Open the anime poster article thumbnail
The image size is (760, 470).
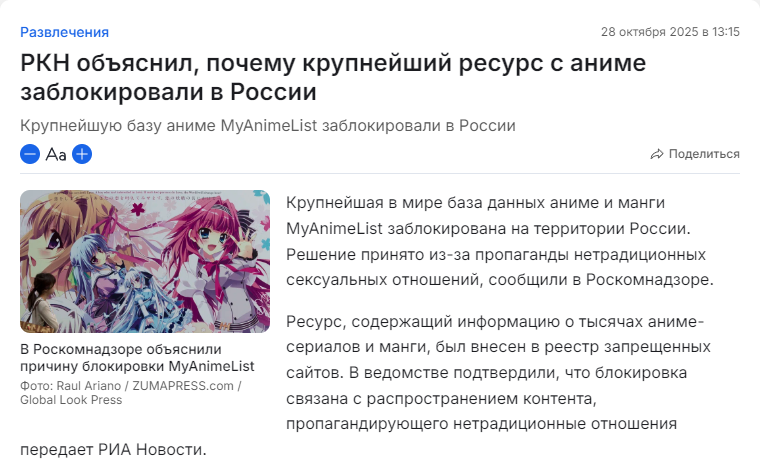[145, 261]
